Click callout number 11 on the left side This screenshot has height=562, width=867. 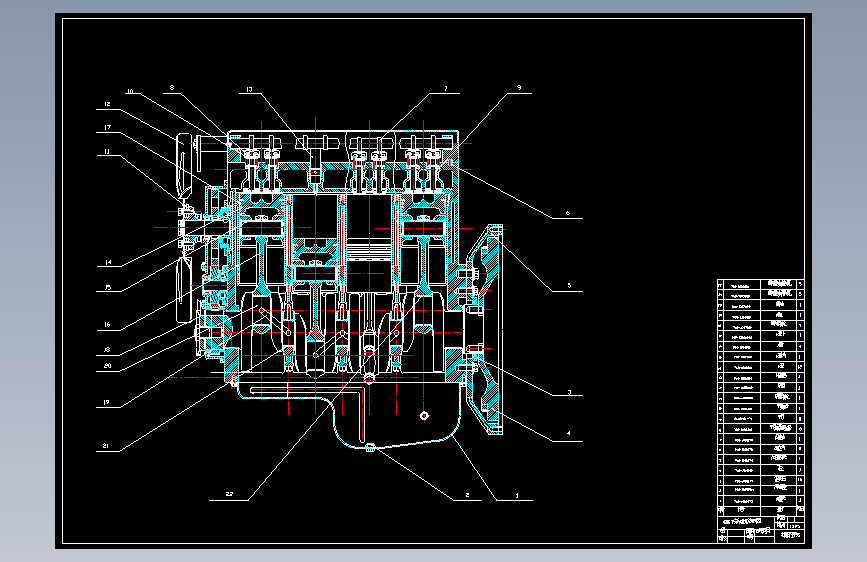[x=107, y=151]
